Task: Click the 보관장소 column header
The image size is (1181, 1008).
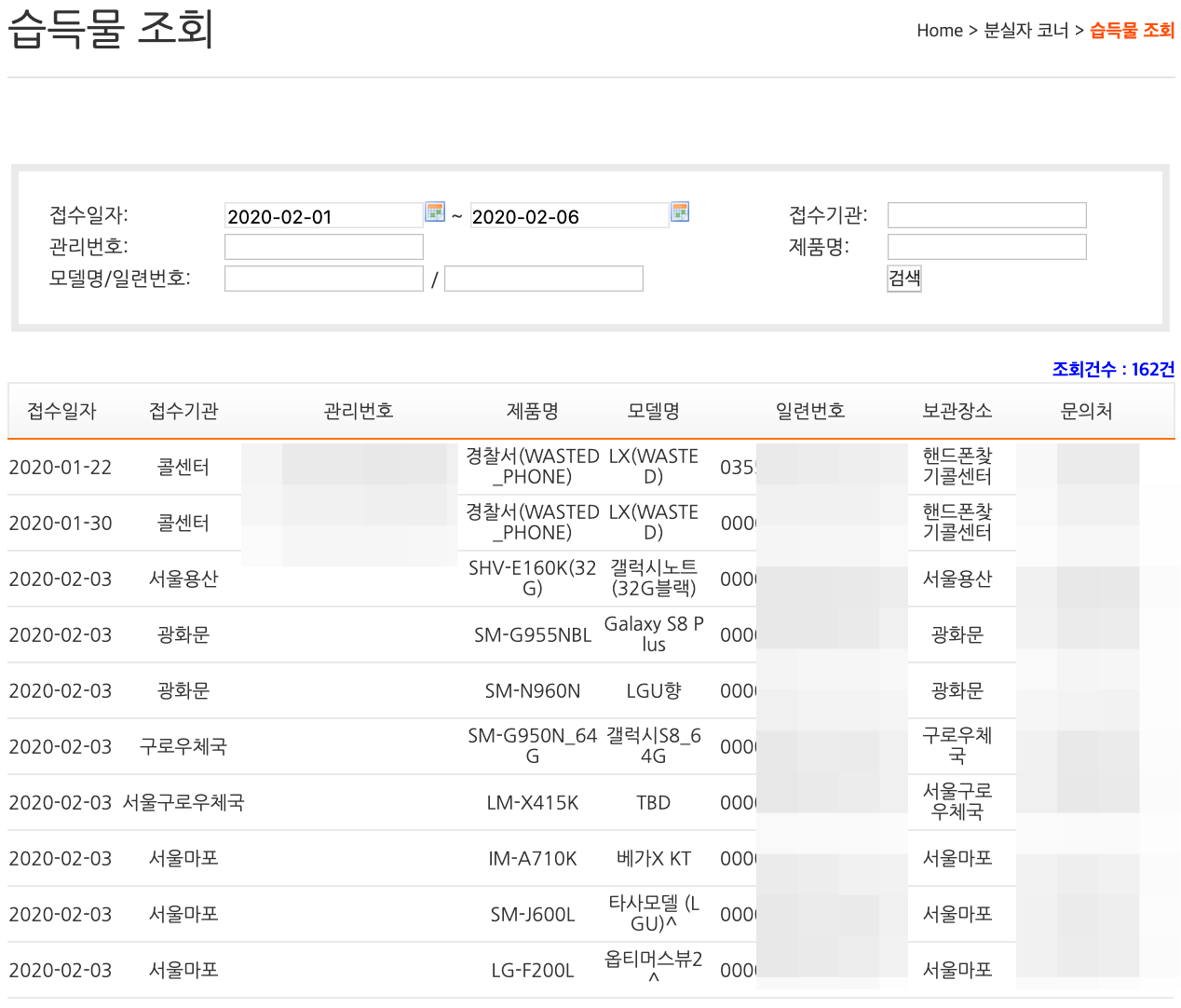Action: [957, 411]
